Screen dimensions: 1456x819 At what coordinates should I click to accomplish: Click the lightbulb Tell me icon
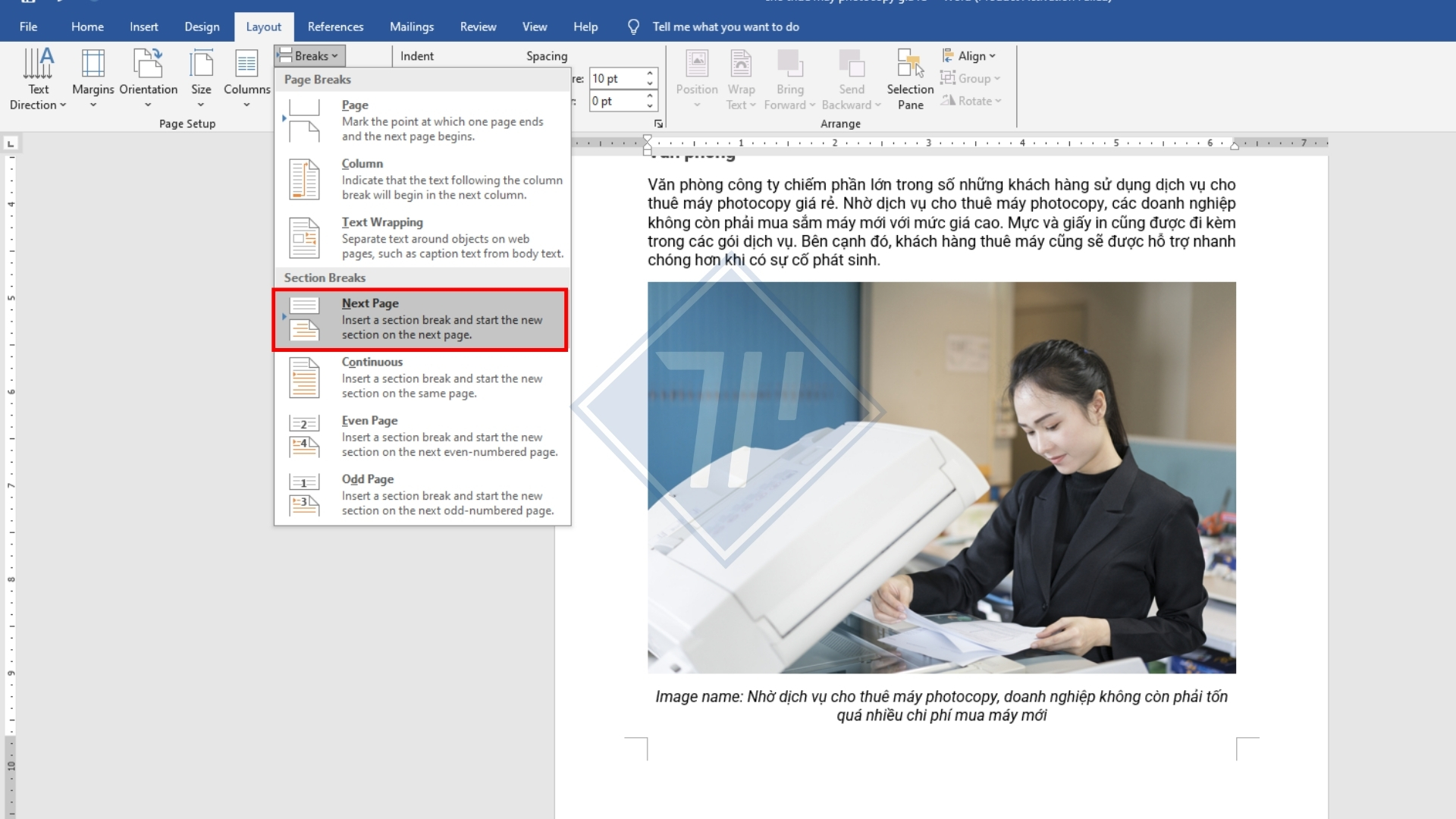[x=633, y=27]
